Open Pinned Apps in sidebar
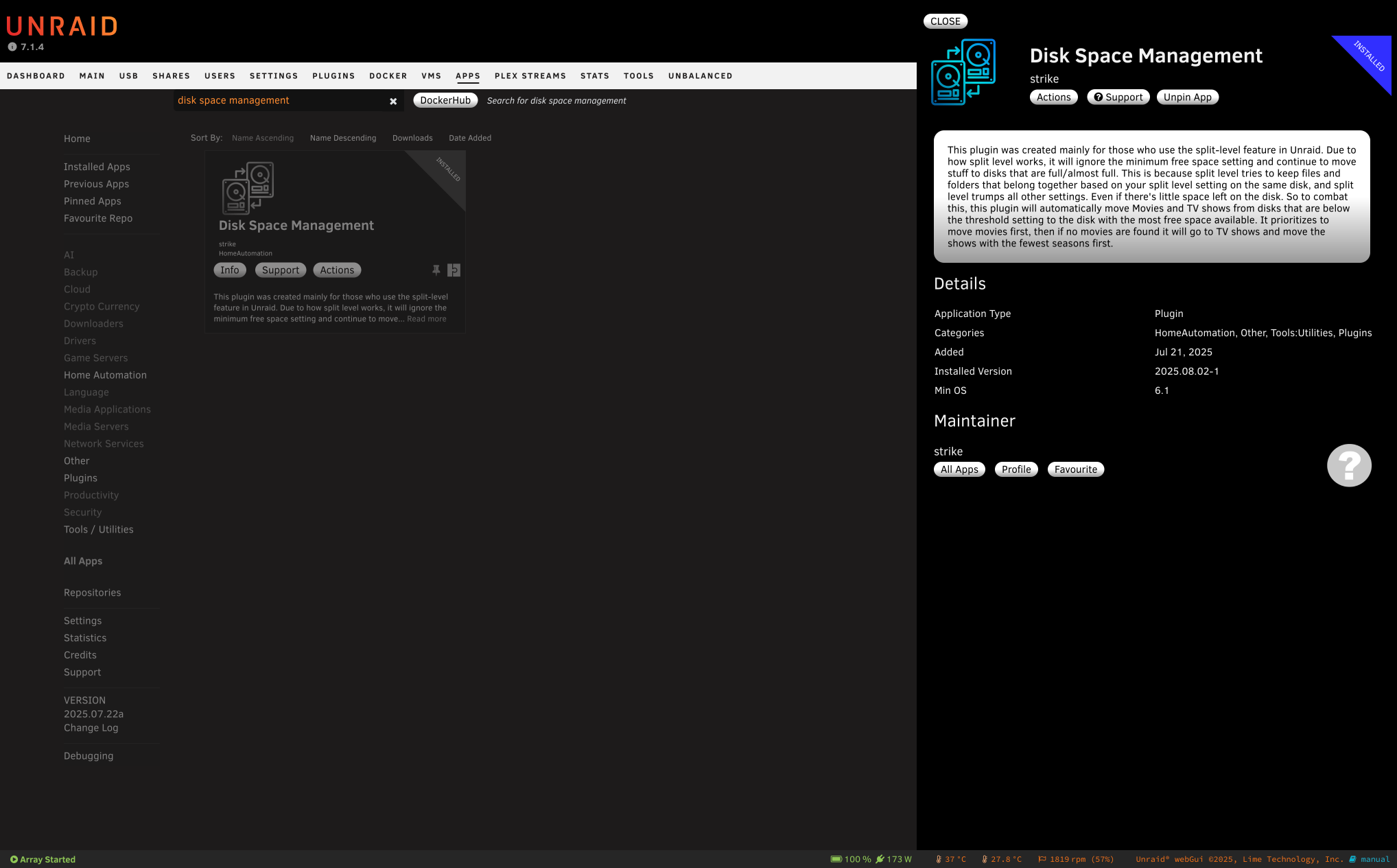1397x868 pixels. (93, 201)
